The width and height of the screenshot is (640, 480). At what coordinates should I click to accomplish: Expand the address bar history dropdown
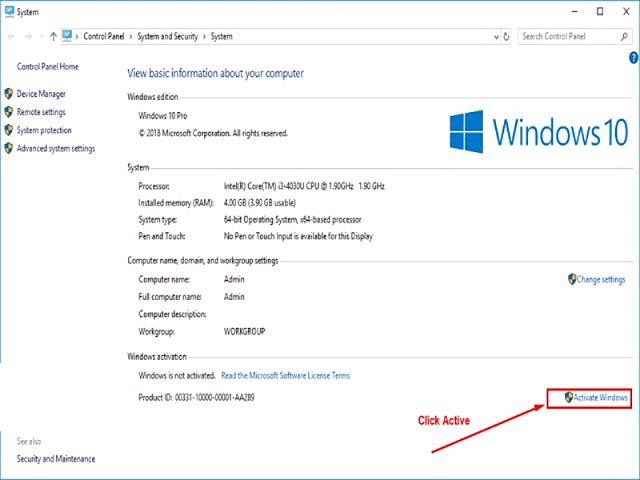(x=496, y=37)
